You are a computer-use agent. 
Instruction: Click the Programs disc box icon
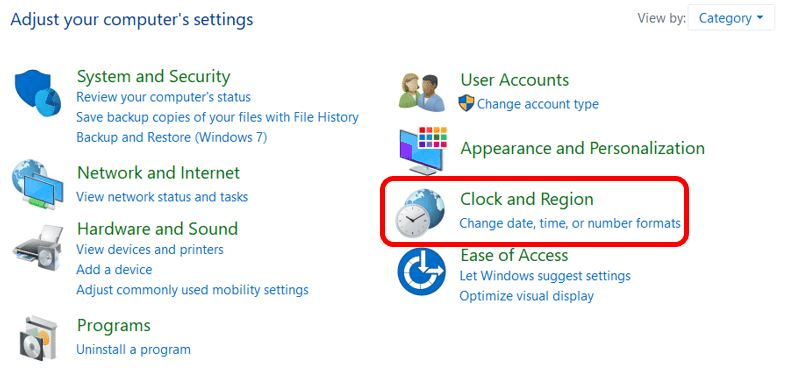(x=37, y=337)
